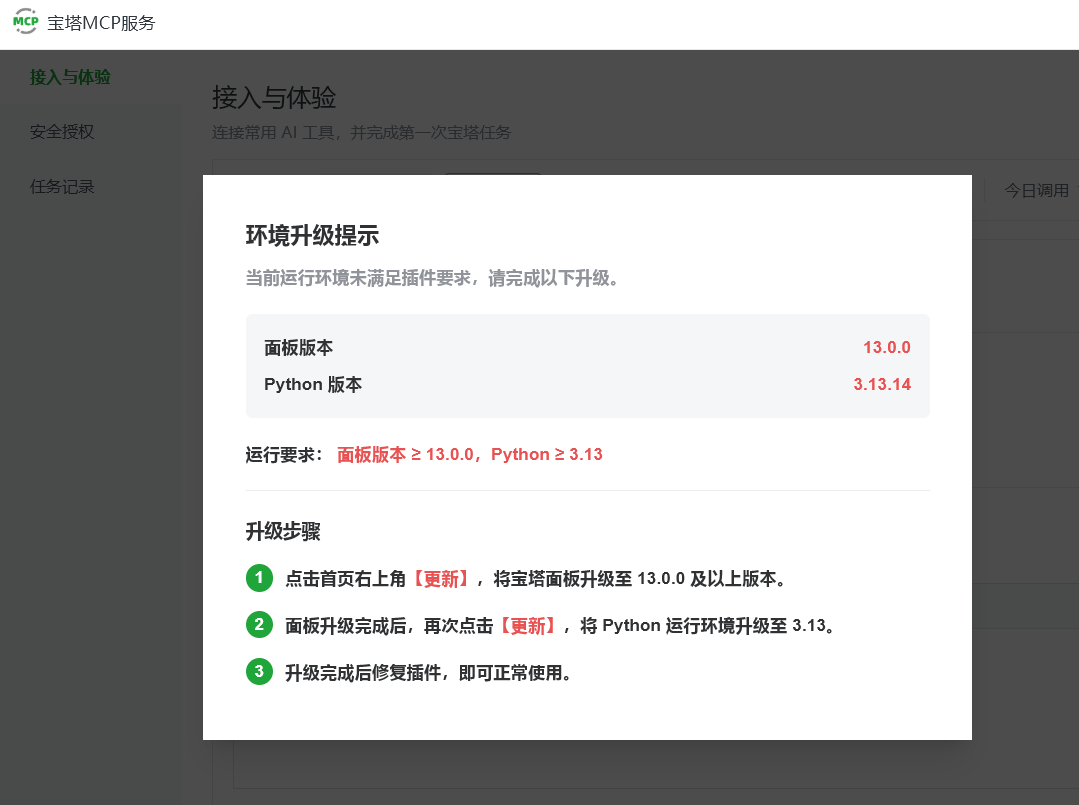Click the 当前运行环境未满足插件要求 description

(x=431, y=278)
